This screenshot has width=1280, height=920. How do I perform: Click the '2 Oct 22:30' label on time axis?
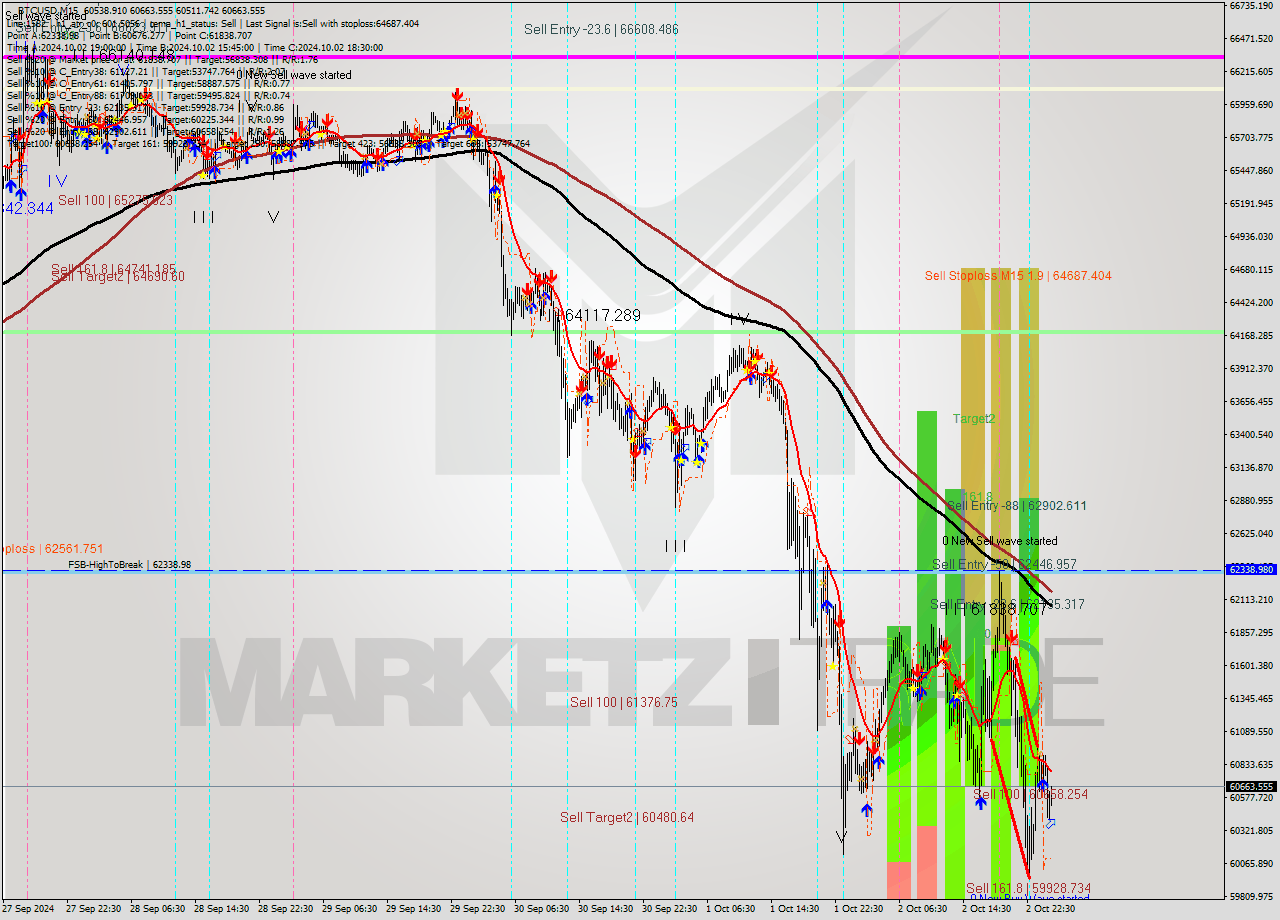click(x=1050, y=909)
